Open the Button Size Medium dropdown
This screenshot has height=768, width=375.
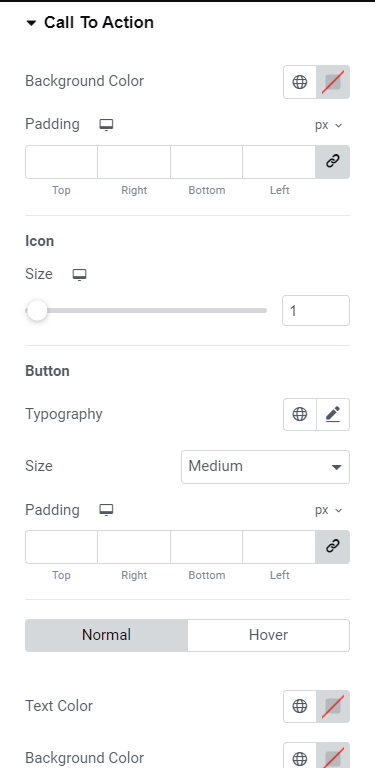click(x=265, y=467)
